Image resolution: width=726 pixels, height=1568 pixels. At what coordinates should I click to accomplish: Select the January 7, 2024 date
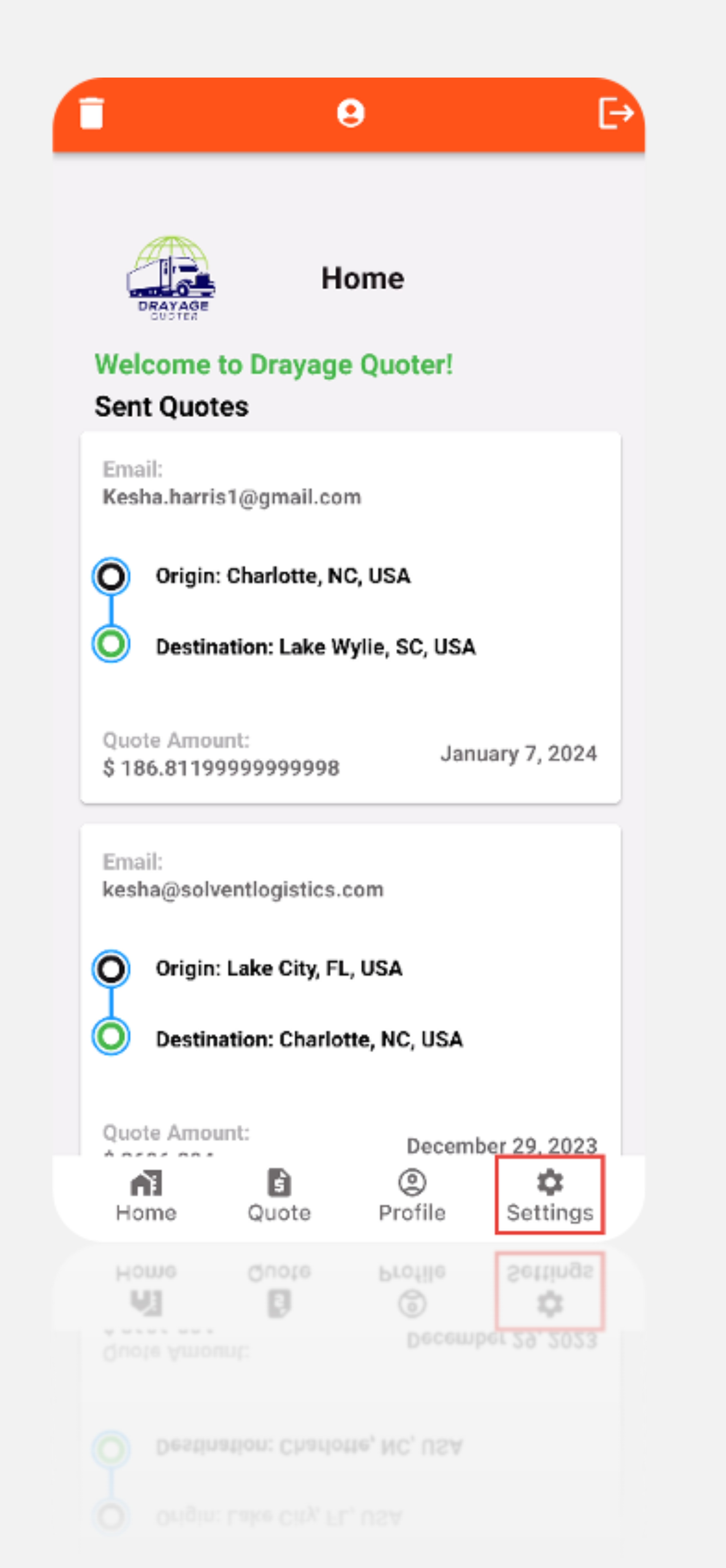[x=518, y=754]
